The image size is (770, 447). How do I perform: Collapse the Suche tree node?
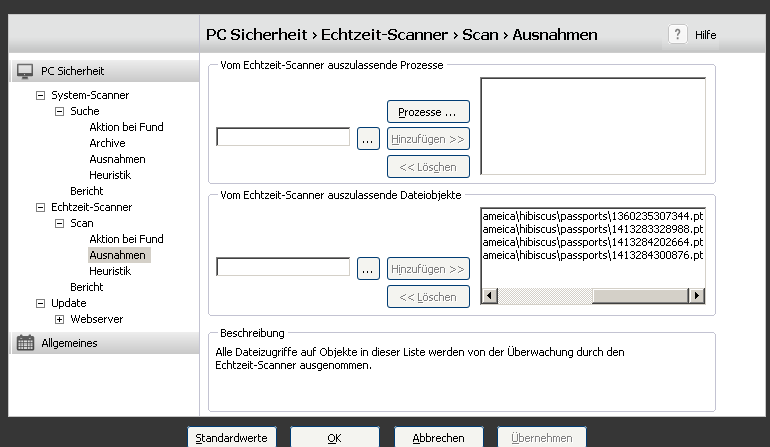[59, 111]
